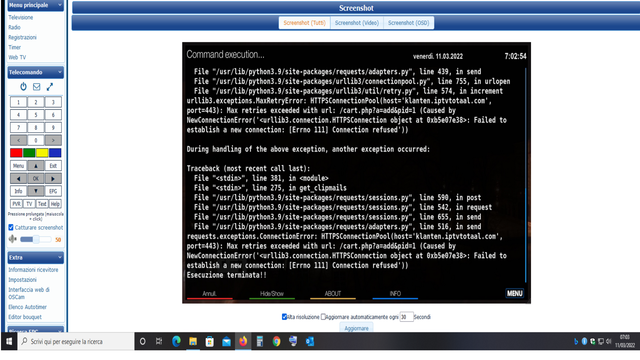Collapse Extra panel
The height and width of the screenshot is (360, 640).
[x=60, y=258]
